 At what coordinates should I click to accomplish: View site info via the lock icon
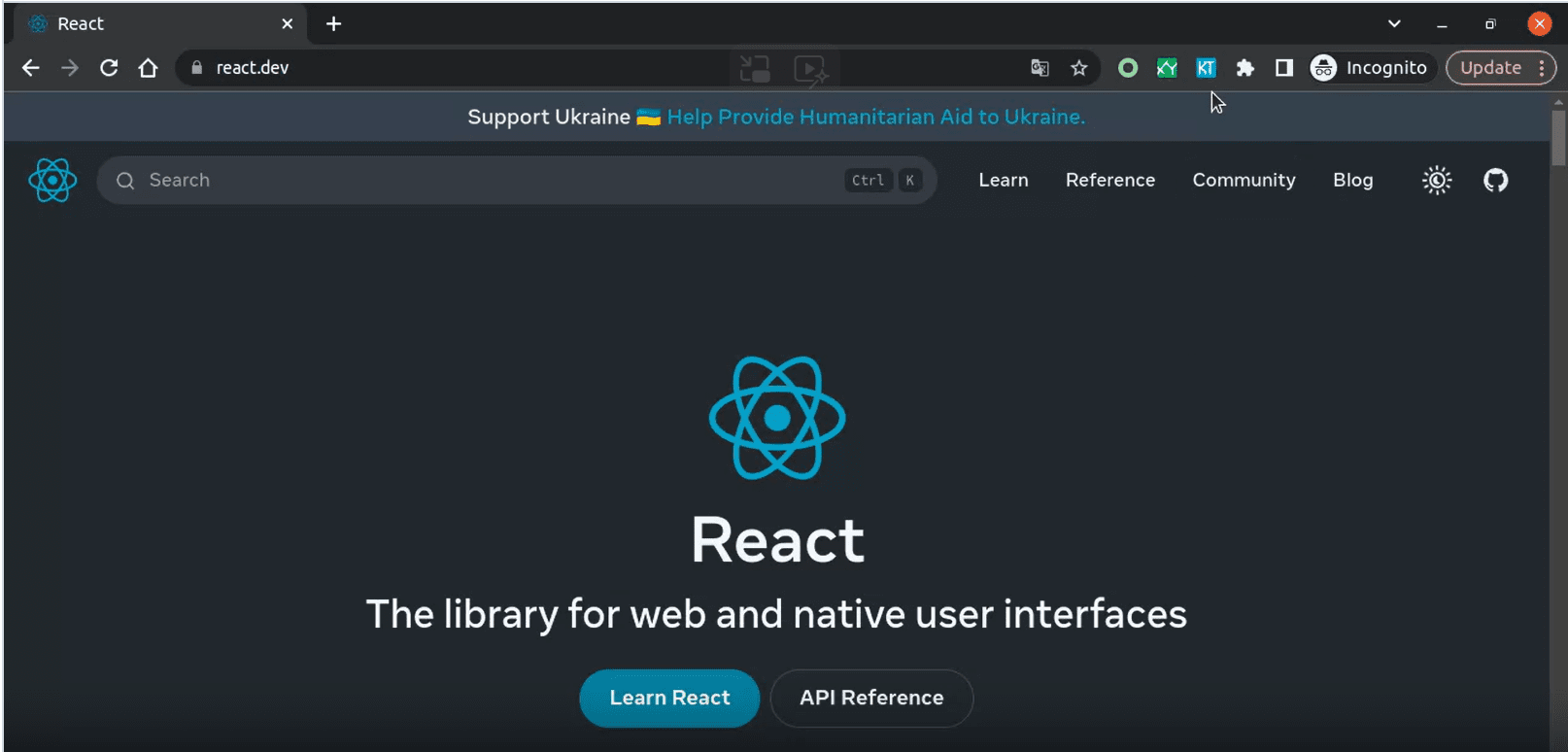[197, 68]
